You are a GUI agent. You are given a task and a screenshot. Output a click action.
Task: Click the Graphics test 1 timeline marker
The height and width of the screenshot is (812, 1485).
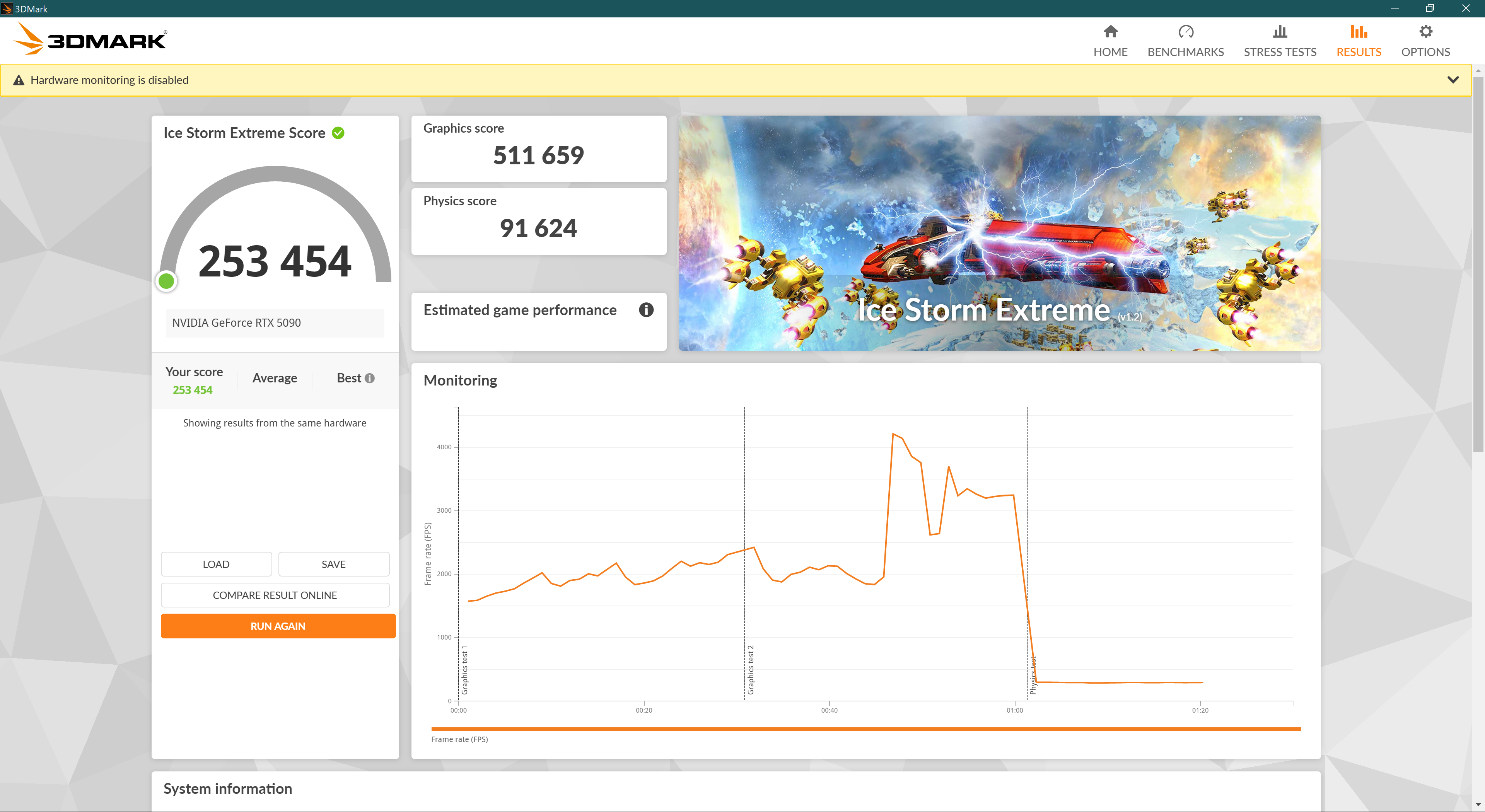[x=464, y=670]
